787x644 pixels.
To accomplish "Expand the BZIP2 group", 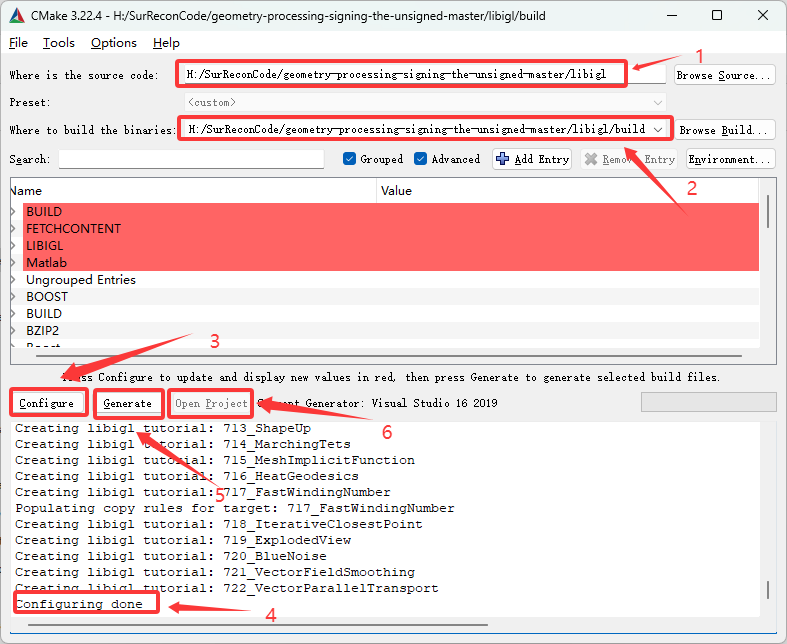I will [14, 331].
